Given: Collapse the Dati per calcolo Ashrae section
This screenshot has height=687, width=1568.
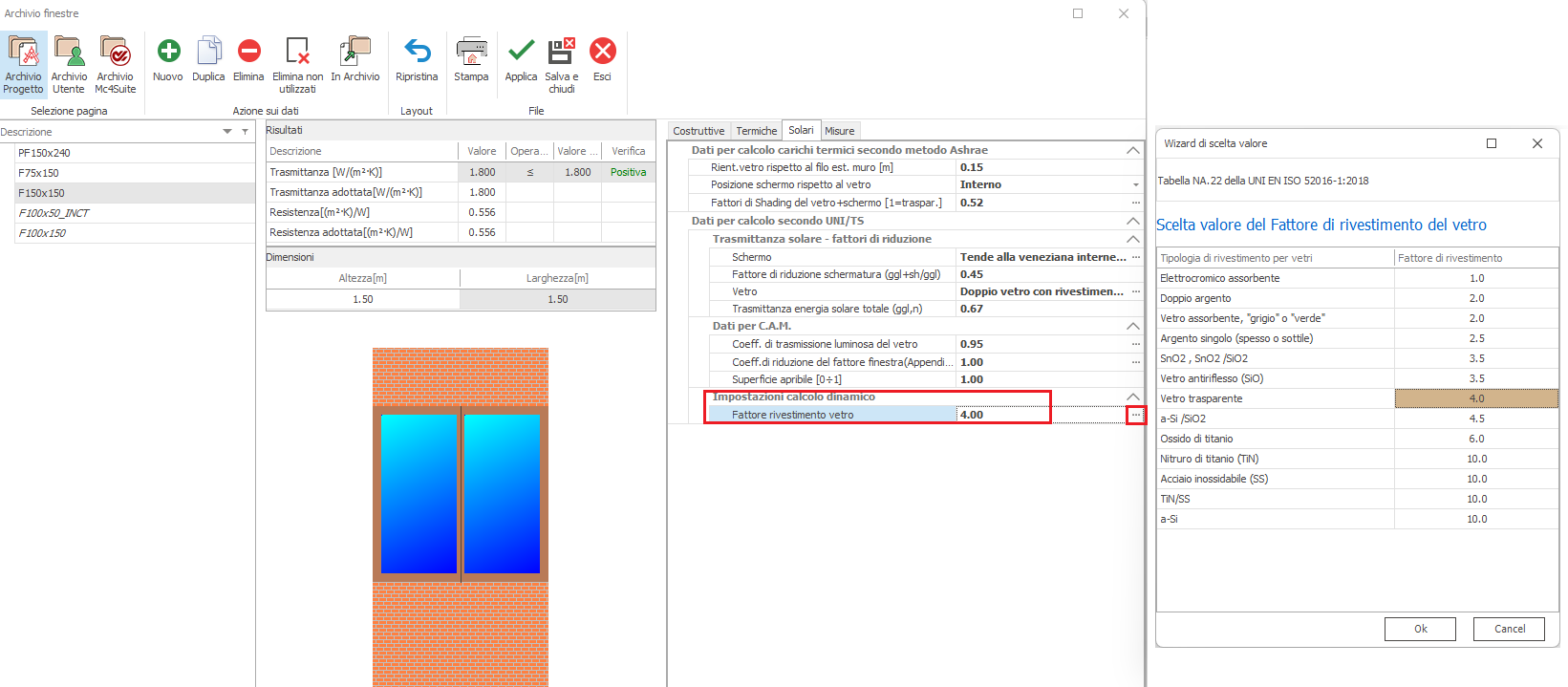Looking at the screenshot, I should [1132, 151].
